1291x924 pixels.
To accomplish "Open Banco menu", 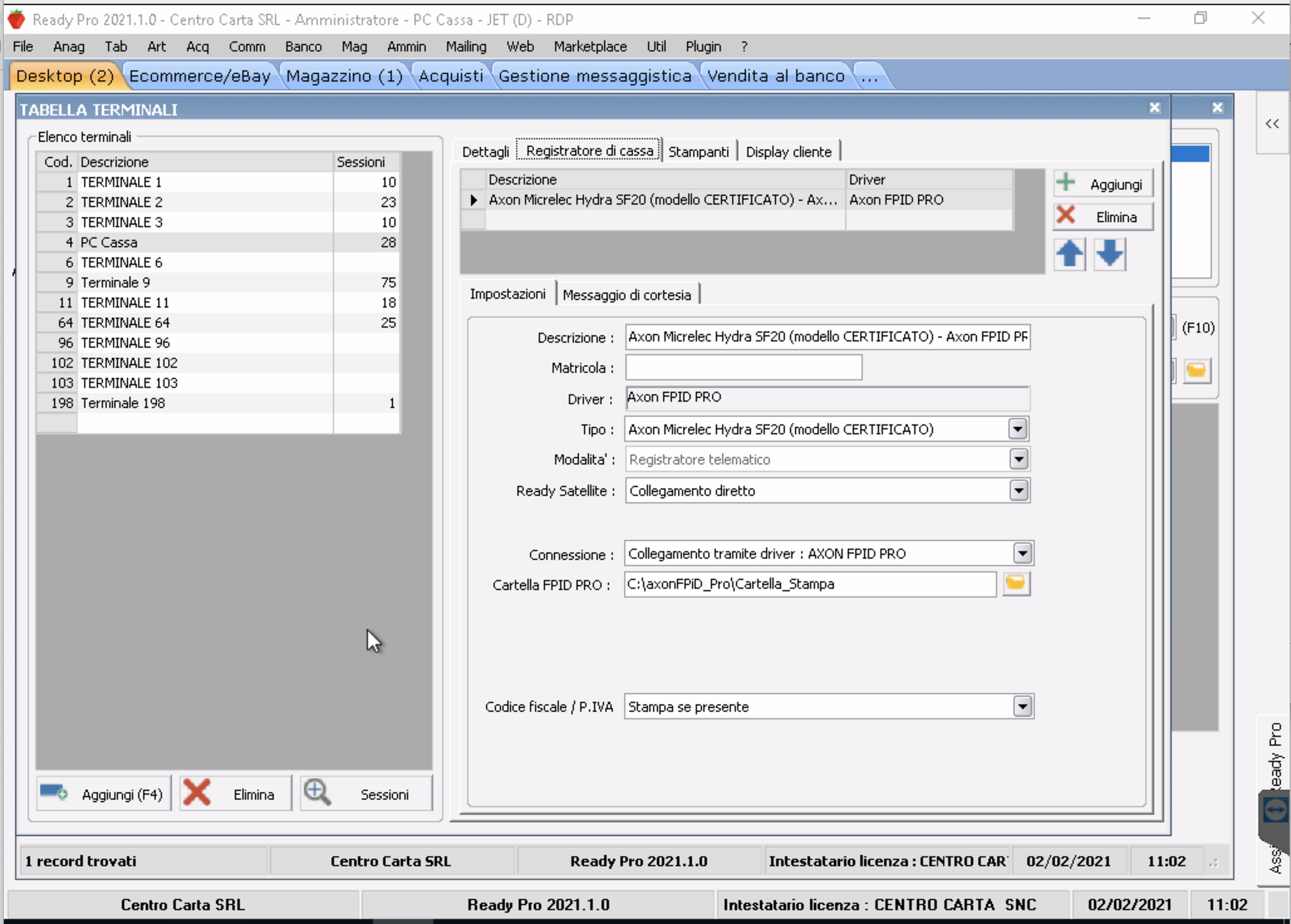I will 303,46.
